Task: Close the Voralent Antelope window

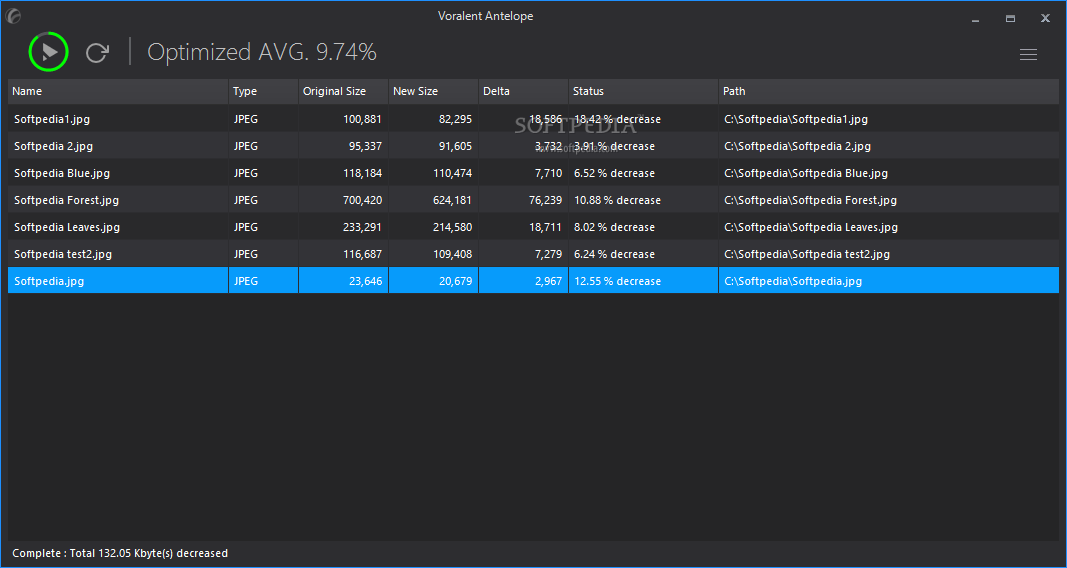Action: pos(1045,19)
